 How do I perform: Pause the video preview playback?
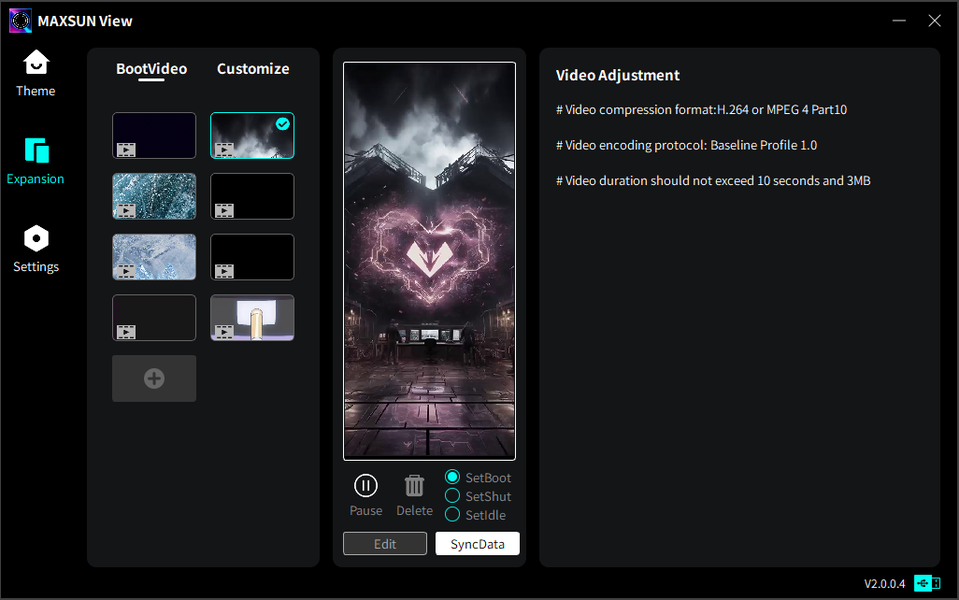[366, 495]
